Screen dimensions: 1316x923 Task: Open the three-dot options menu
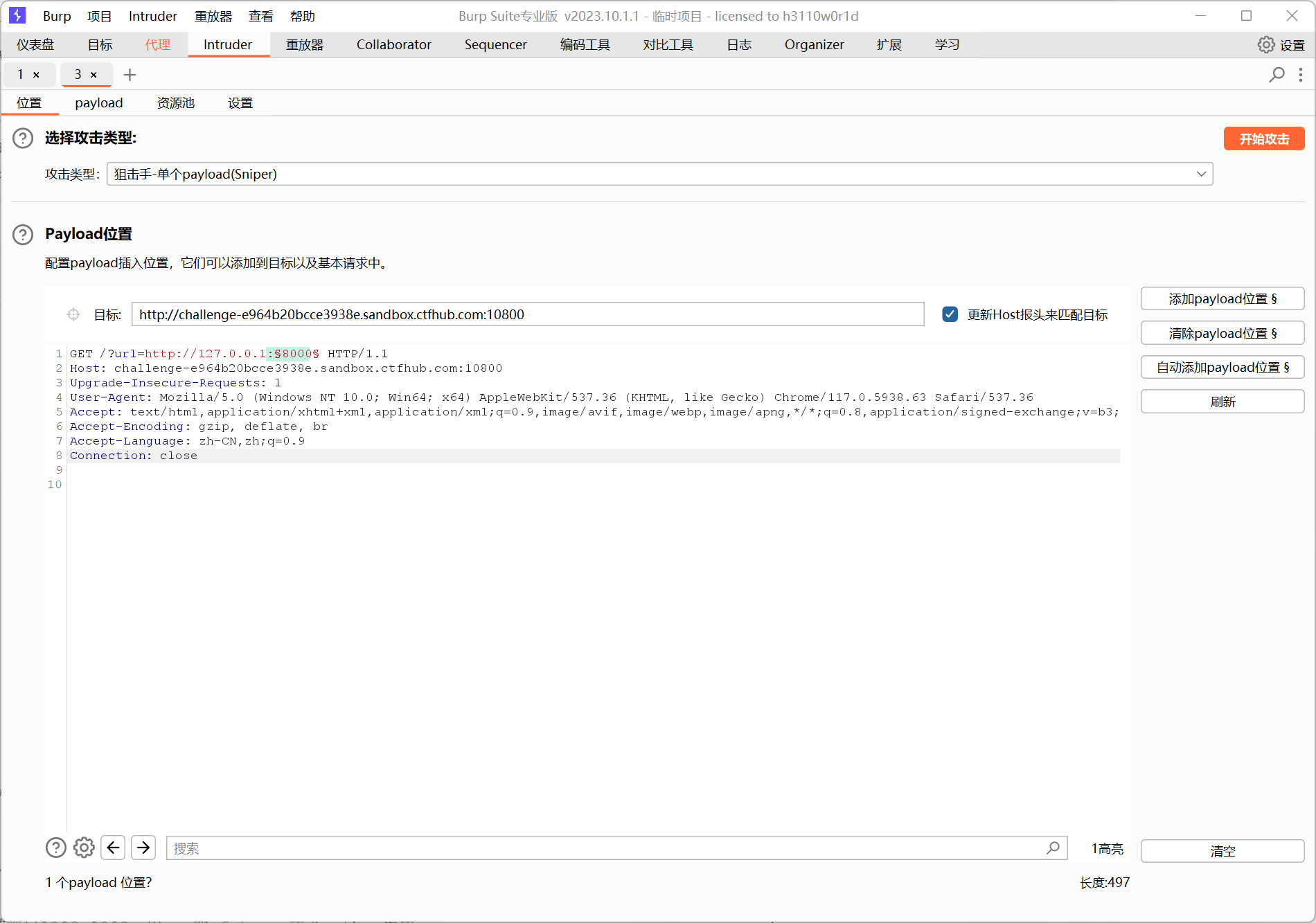[1301, 75]
